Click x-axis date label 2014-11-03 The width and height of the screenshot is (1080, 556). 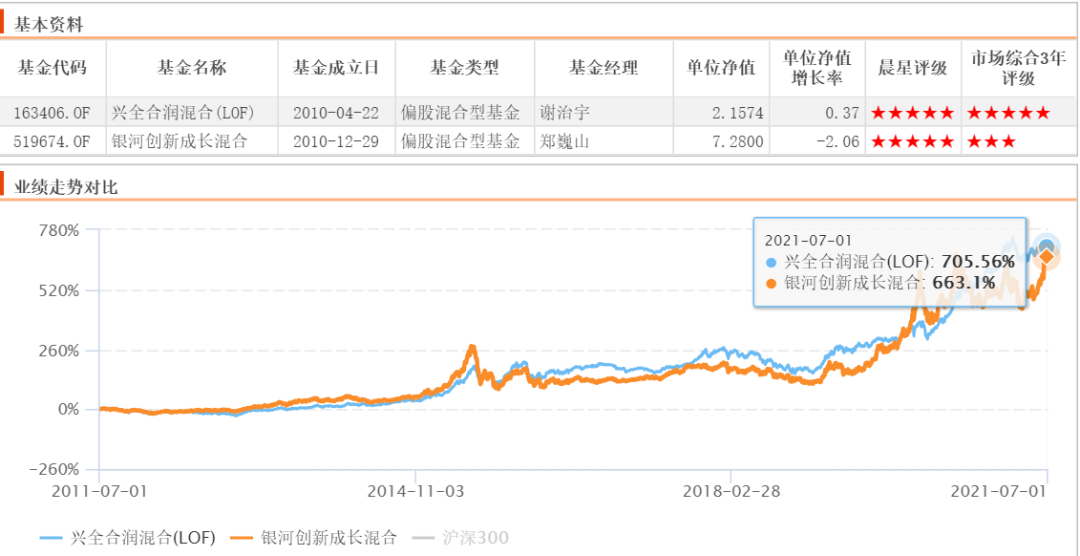pos(415,491)
